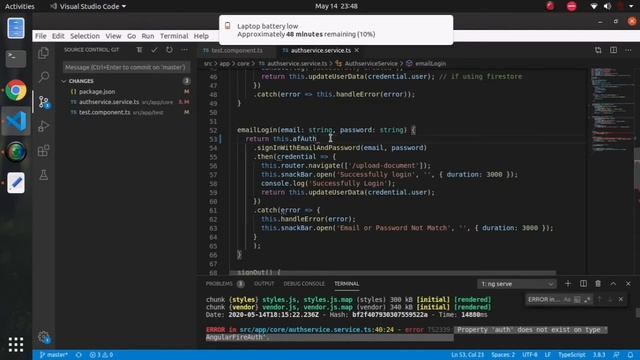Kill the terminal with trash icon
The height and width of the screenshot is (360, 640).
point(598,284)
